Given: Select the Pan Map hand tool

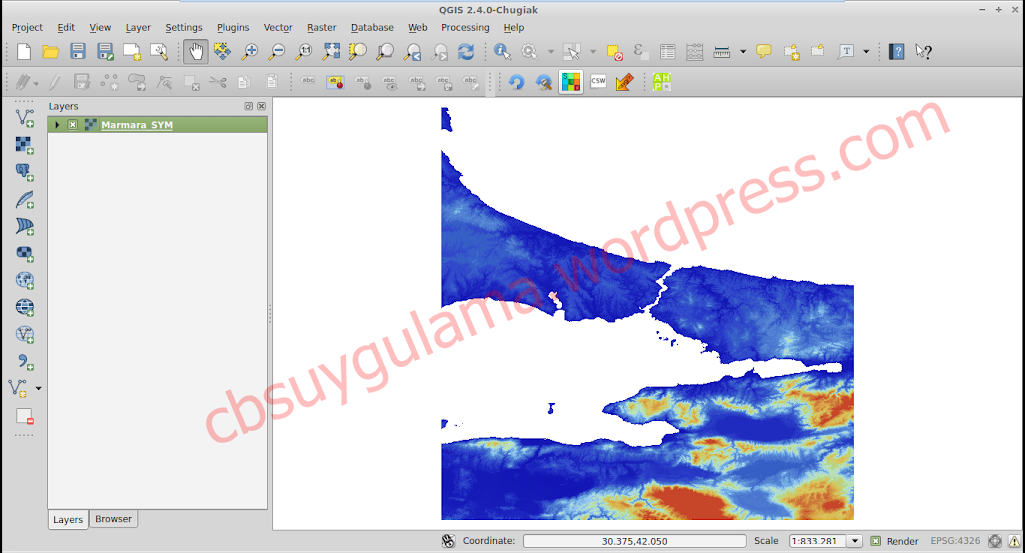Looking at the screenshot, I should 195,52.
